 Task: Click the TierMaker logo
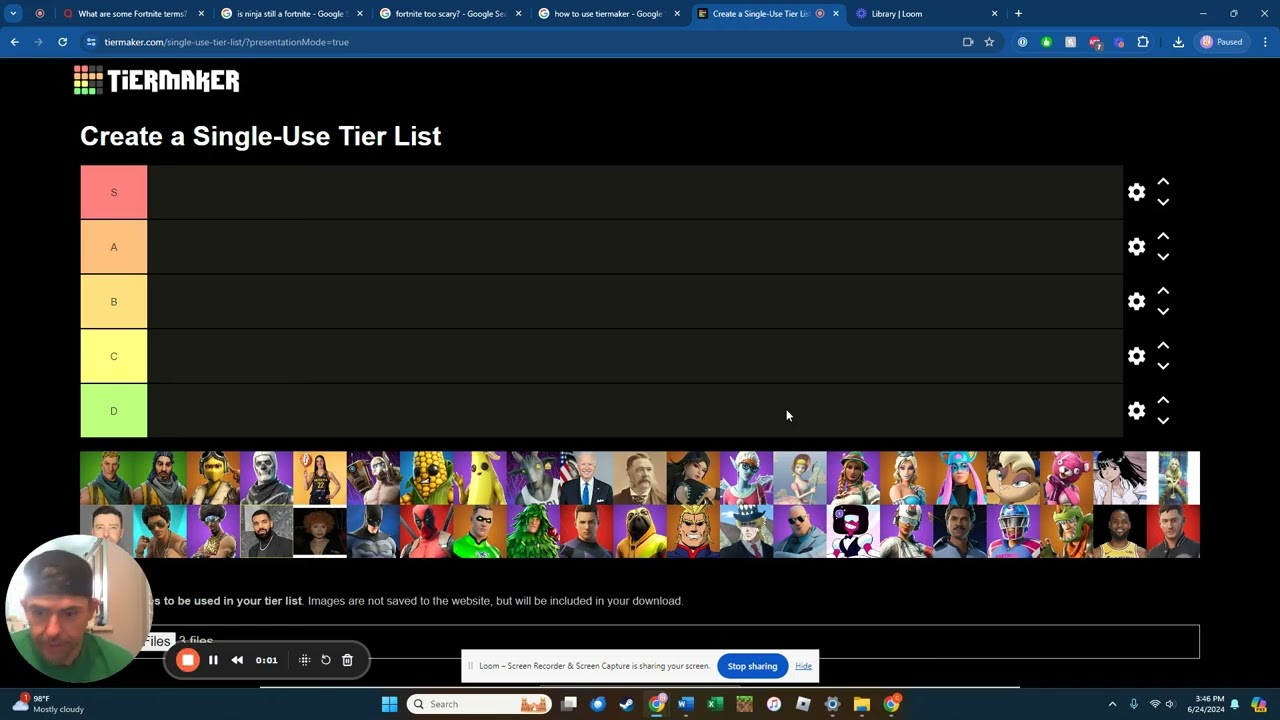click(x=157, y=80)
